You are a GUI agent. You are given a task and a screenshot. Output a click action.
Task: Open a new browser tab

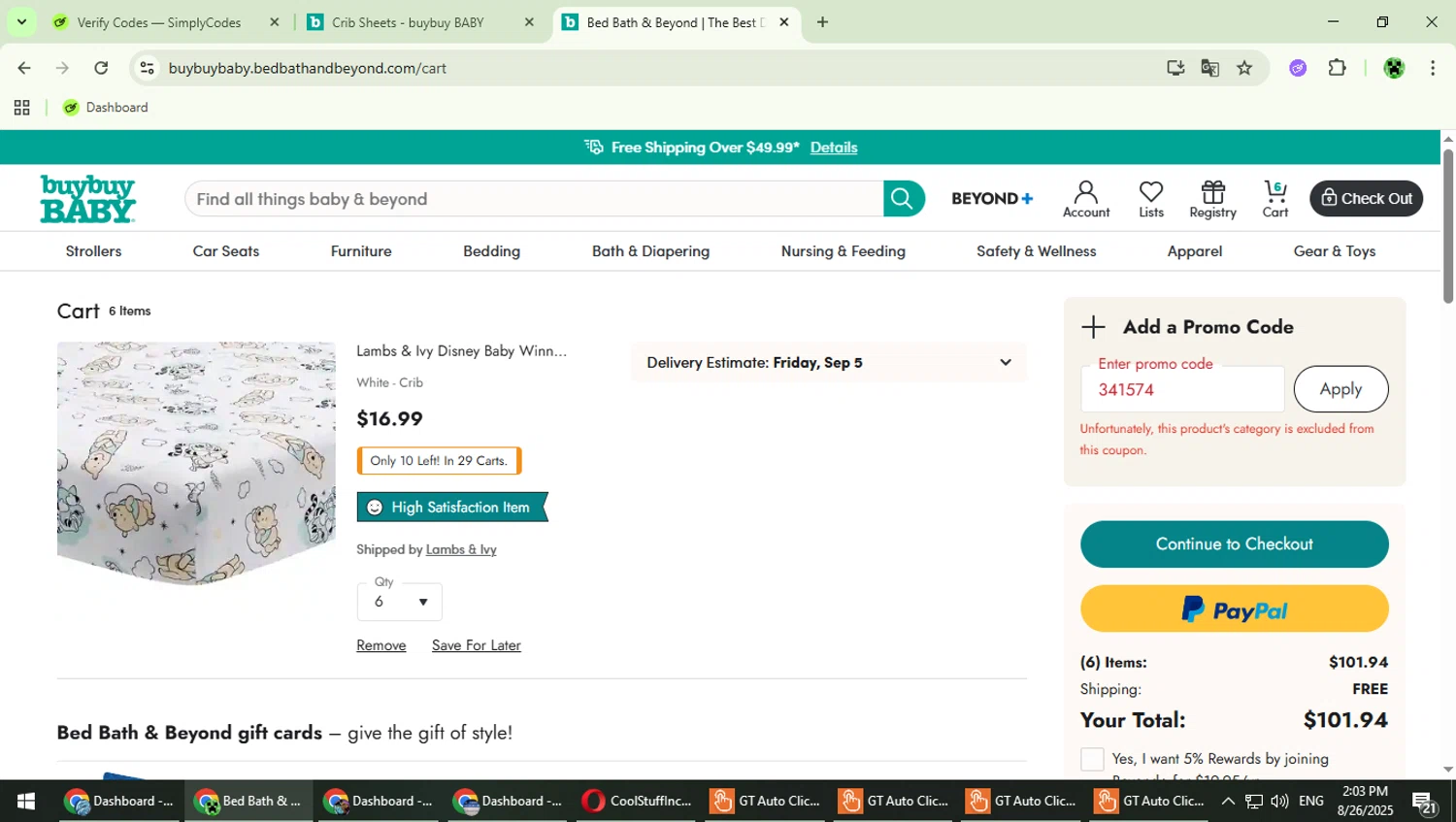822,22
